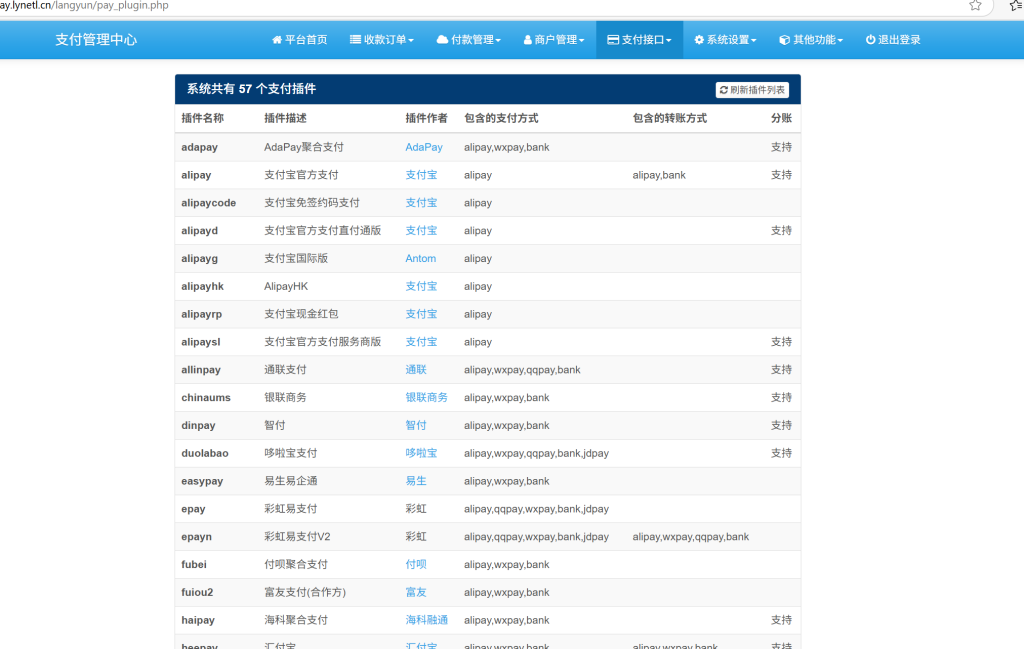1024x649 pixels.
Task: Click the list icon beside 收款订单
Action: tap(355, 40)
